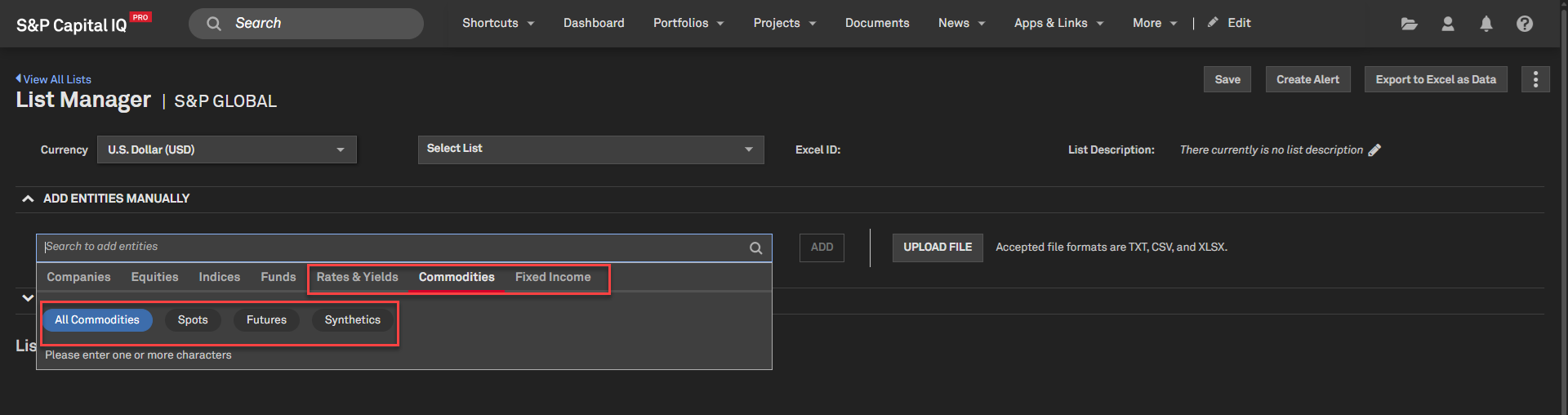Image resolution: width=1568 pixels, height=415 pixels.
Task: Switch to the Fixed Income tab
Action: pos(553,277)
